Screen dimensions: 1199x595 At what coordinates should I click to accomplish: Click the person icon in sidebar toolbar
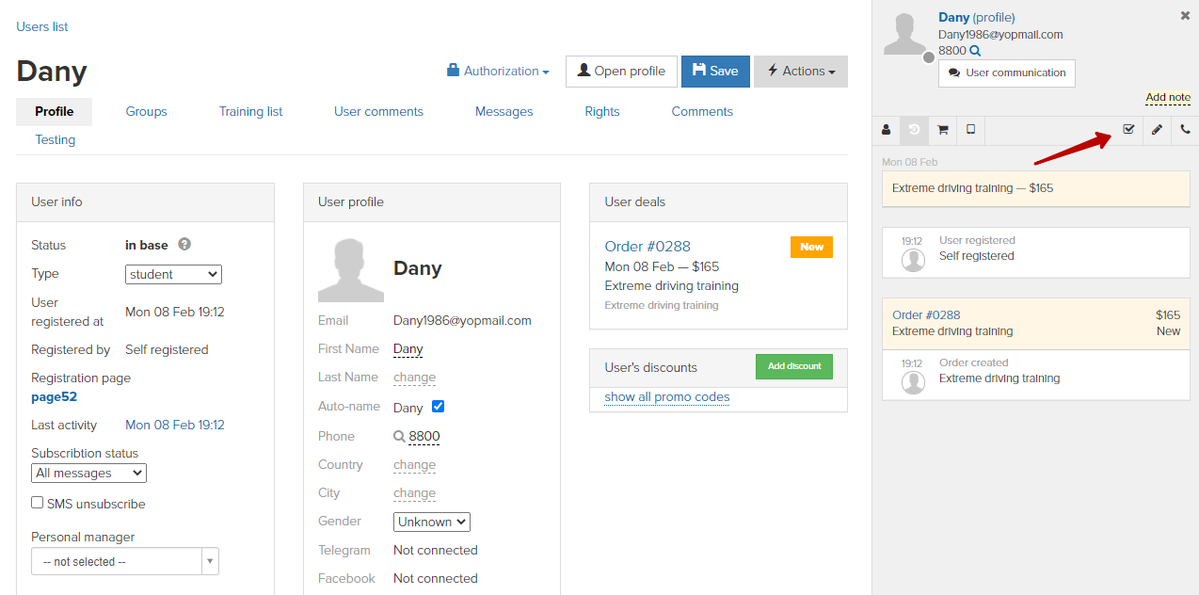tap(886, 130)
